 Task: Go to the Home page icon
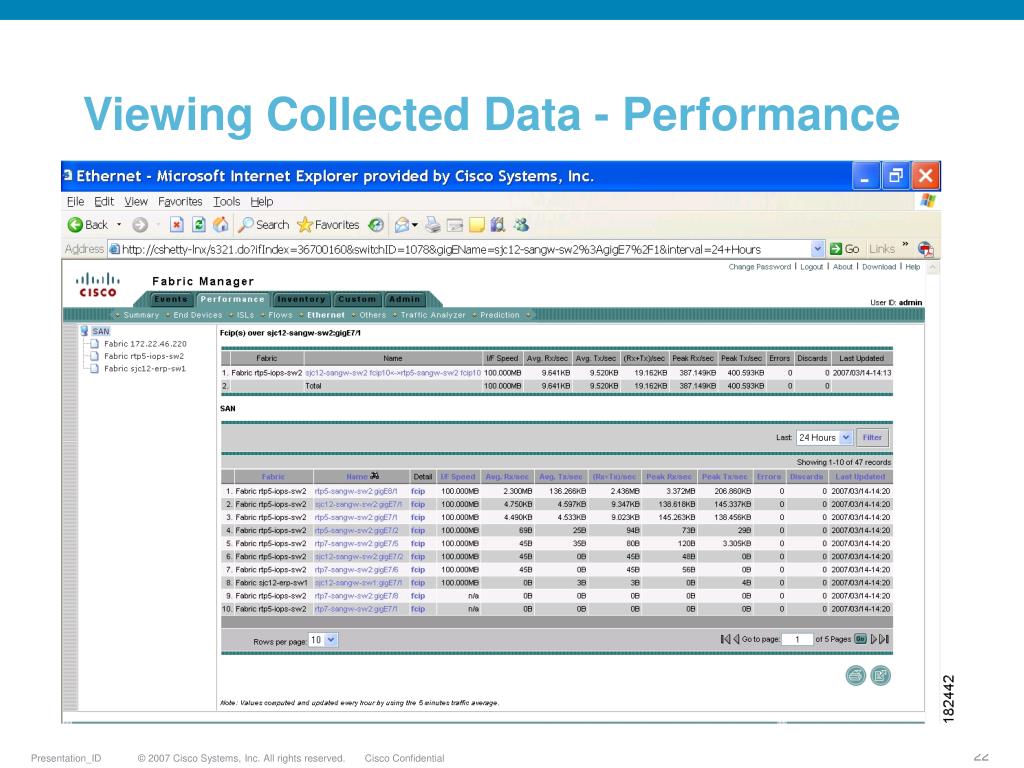221,225
